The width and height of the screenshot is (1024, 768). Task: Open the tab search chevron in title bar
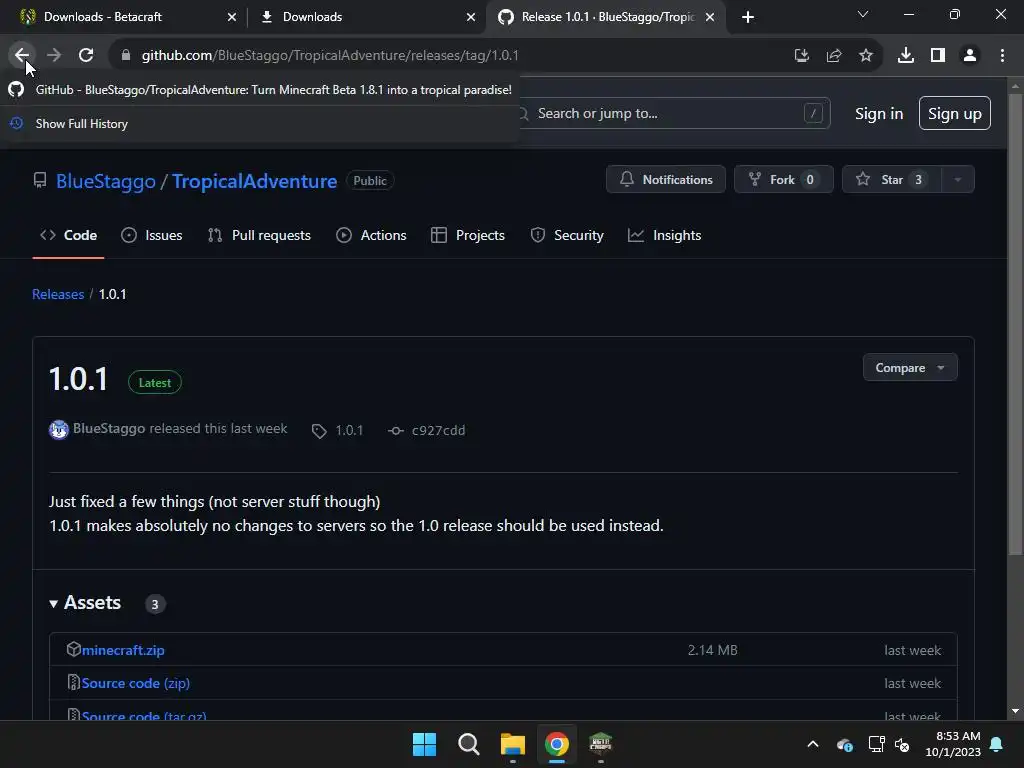tap(863, 14)
